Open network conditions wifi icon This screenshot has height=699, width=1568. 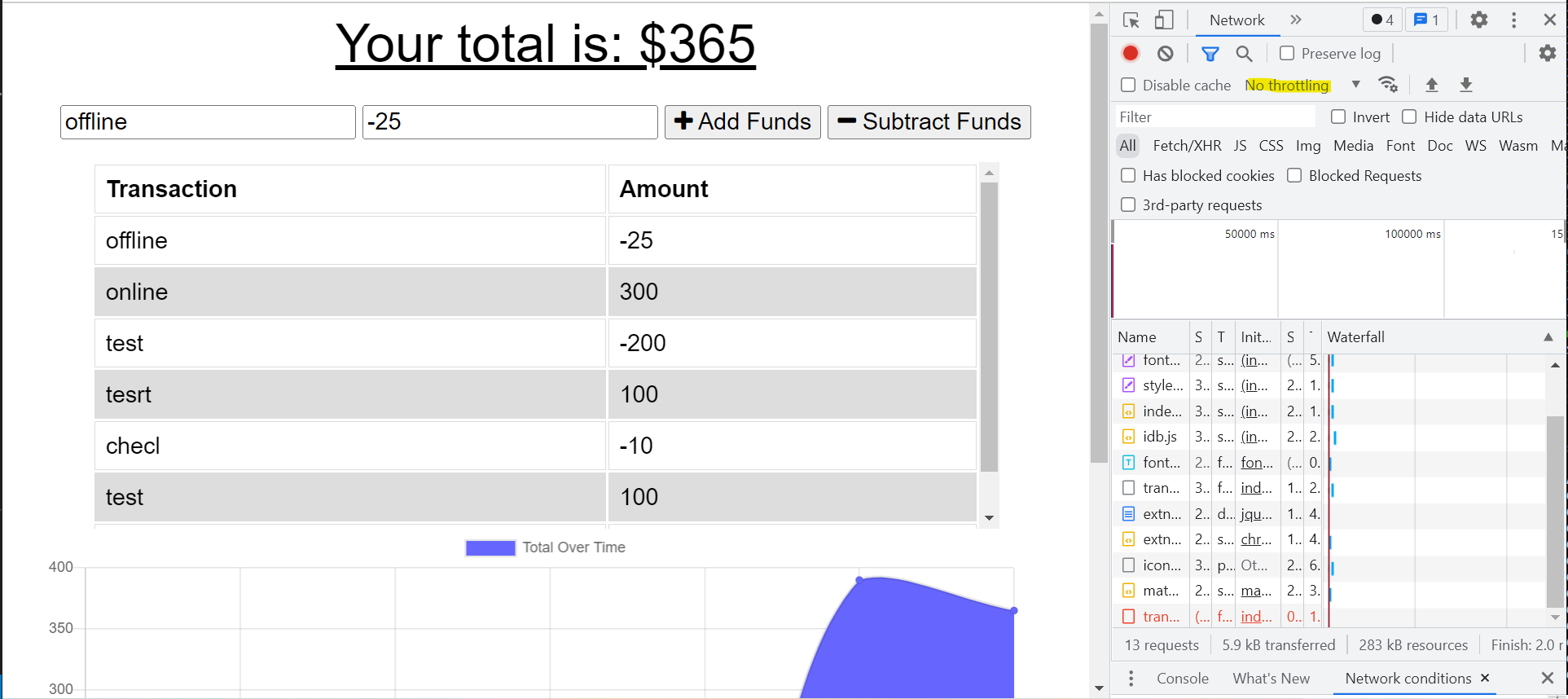[x=1388, y=85]
